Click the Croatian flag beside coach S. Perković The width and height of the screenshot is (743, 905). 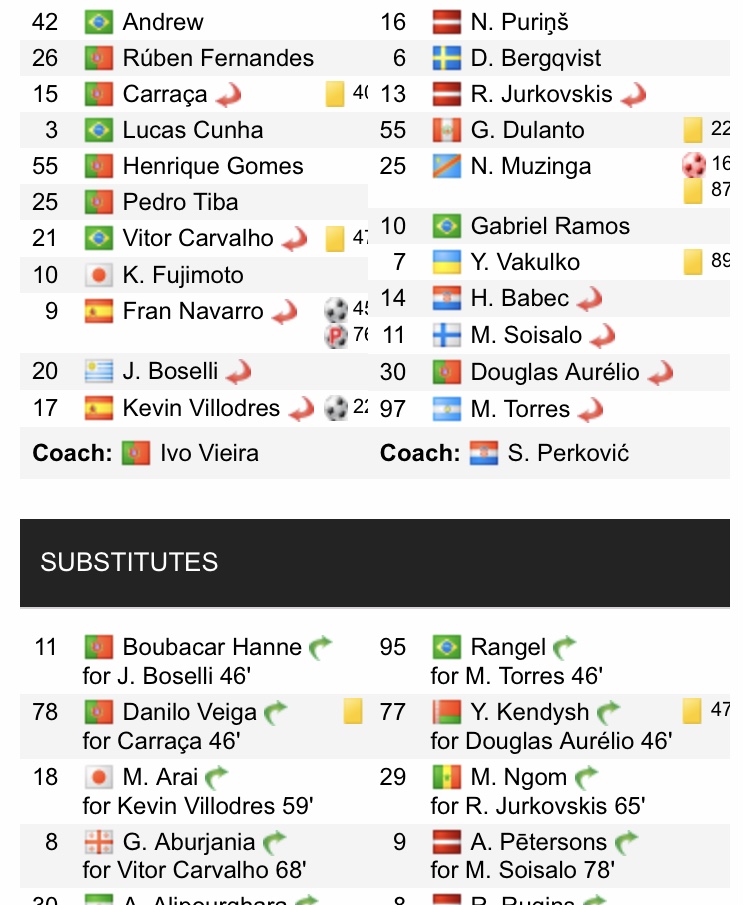click(x=484, y=453)
